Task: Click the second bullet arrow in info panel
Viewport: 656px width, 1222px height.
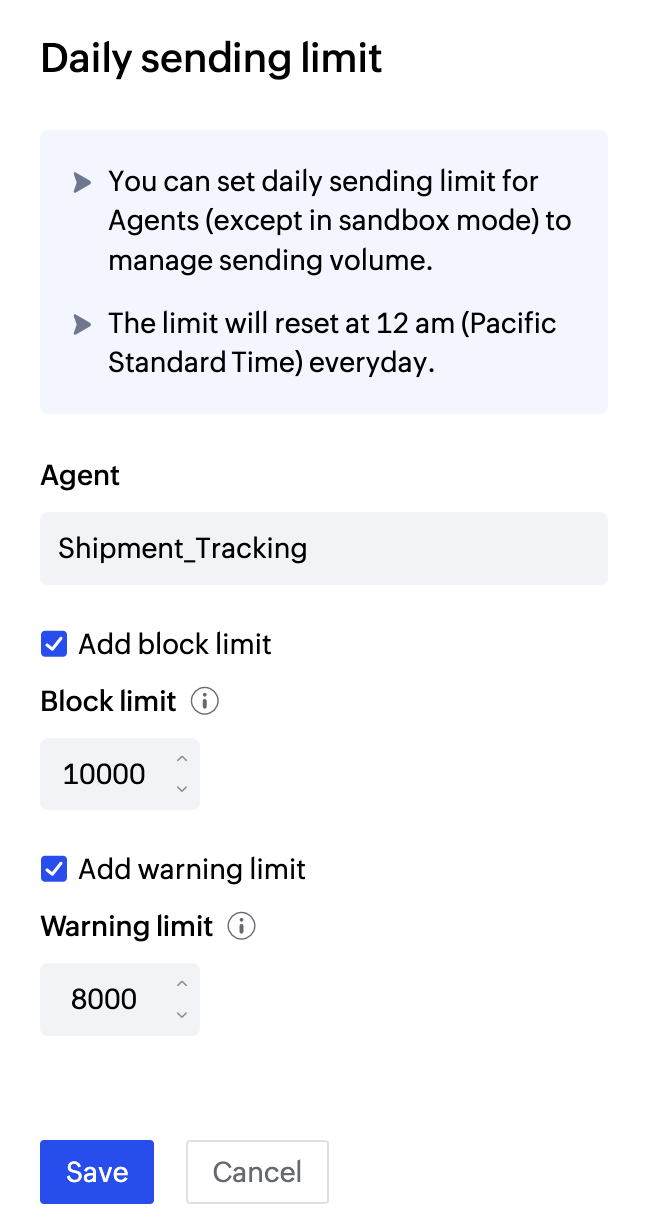Action: (81, 324)
